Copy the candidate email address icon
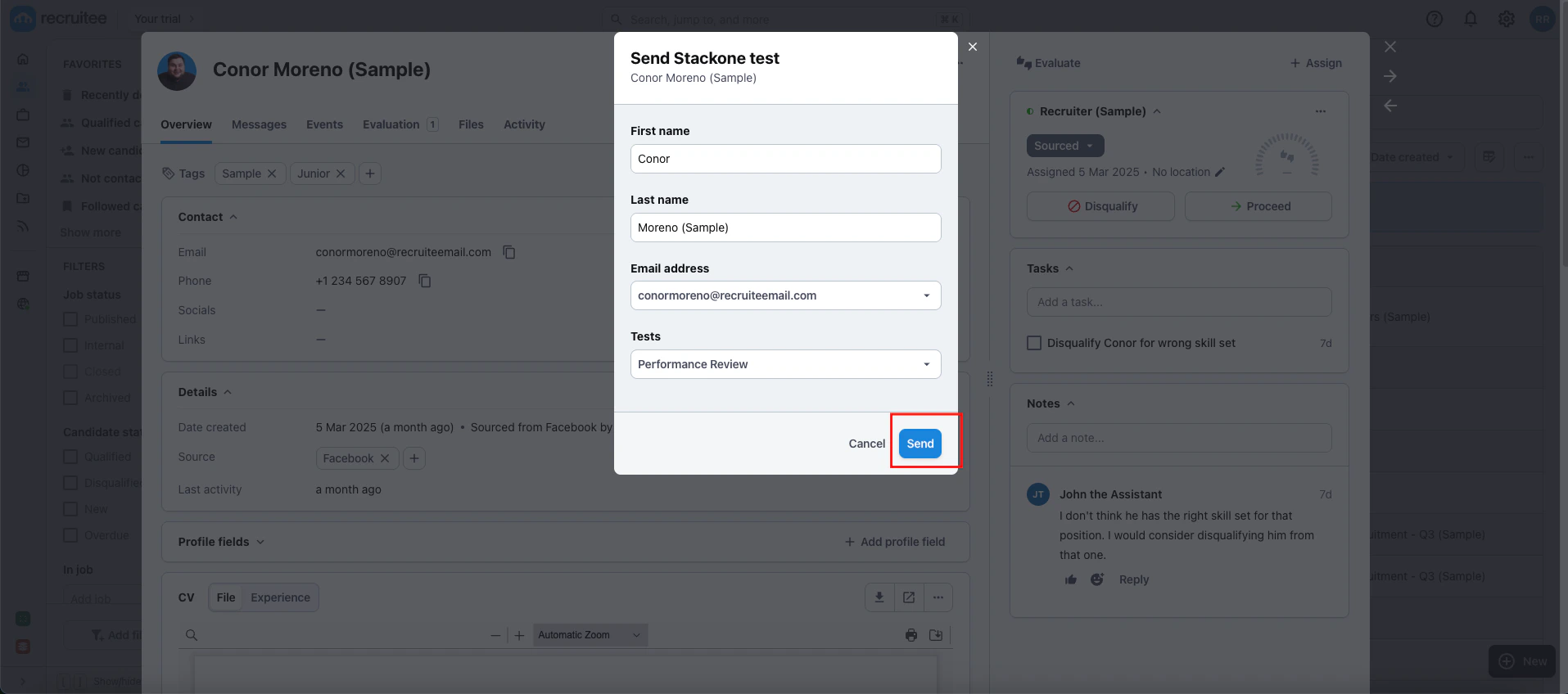1568x694 pixels. tap(509, 252)
